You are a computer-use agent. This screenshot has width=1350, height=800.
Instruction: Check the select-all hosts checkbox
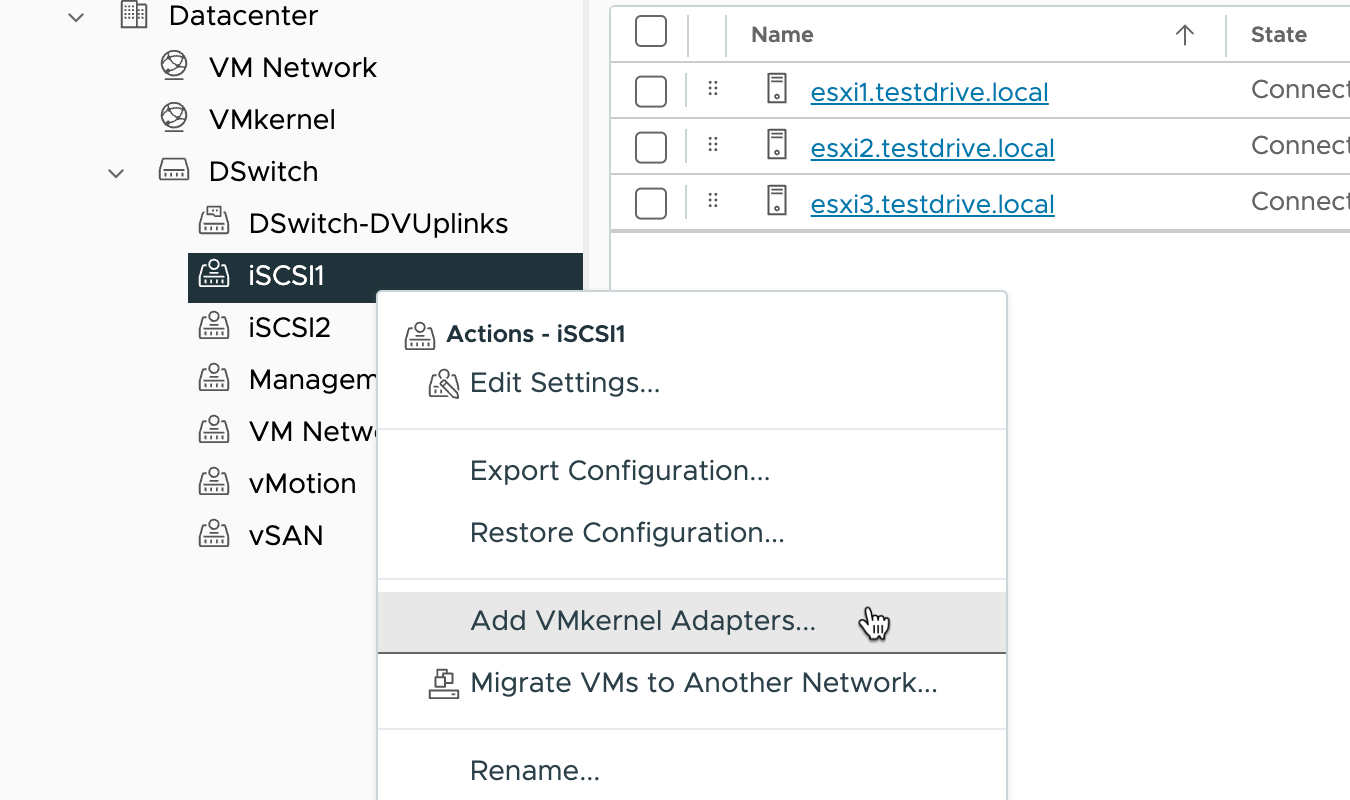tap(651, 32)
